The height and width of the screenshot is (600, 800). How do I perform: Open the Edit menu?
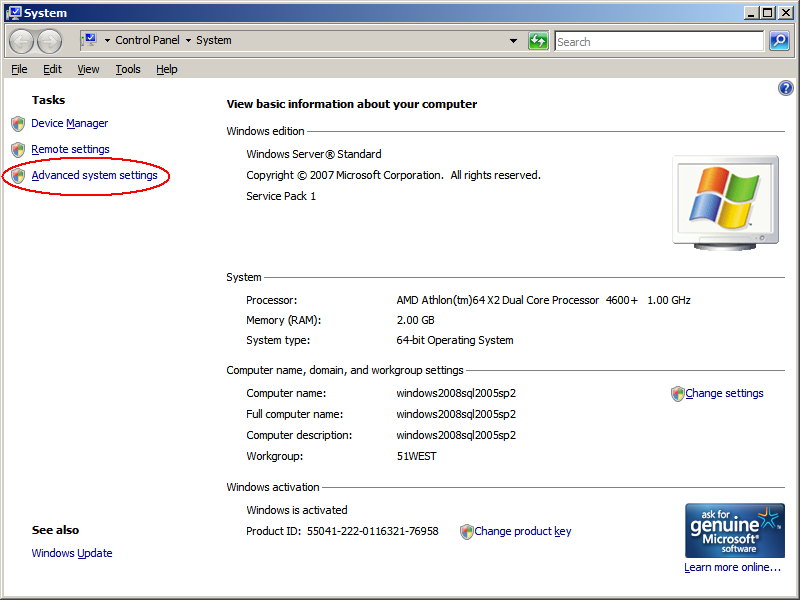tap(52, 69)
